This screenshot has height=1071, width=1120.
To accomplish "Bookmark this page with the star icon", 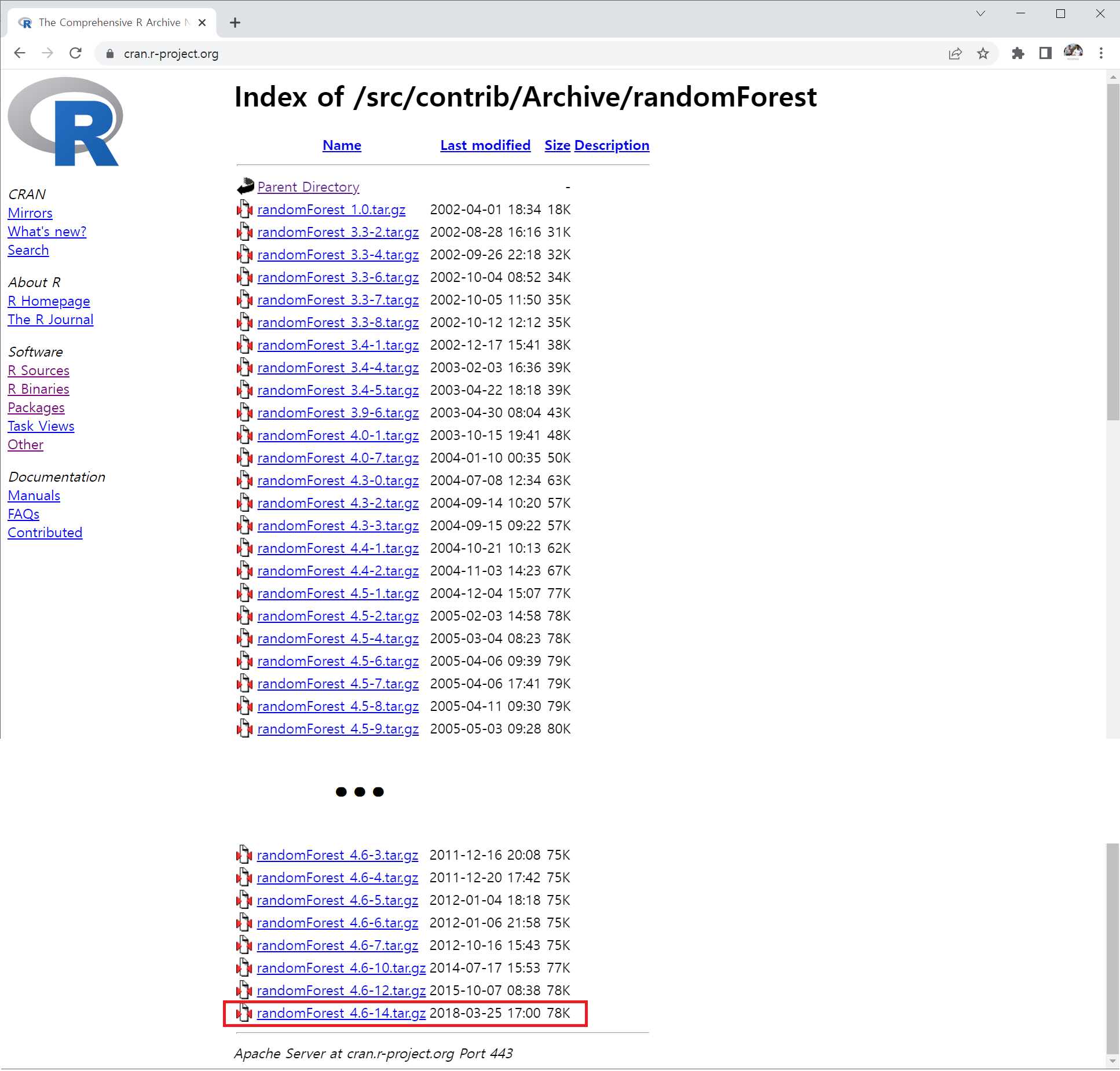I will pos(983,53).
